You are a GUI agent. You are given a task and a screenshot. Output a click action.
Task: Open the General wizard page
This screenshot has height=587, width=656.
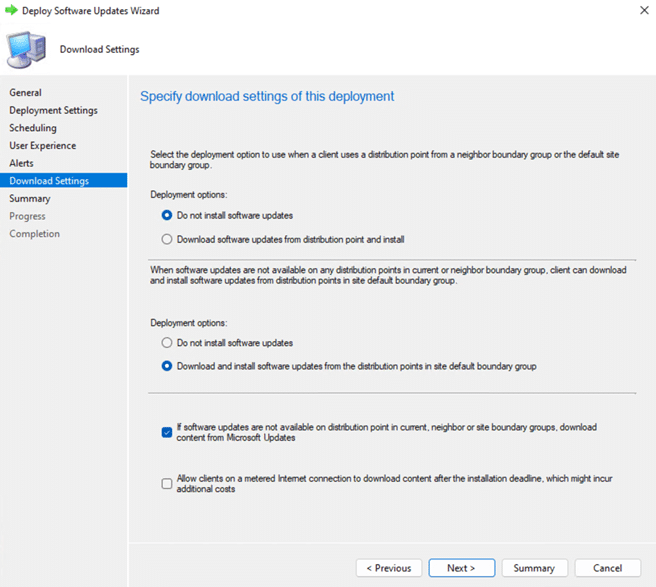(25, 93)
